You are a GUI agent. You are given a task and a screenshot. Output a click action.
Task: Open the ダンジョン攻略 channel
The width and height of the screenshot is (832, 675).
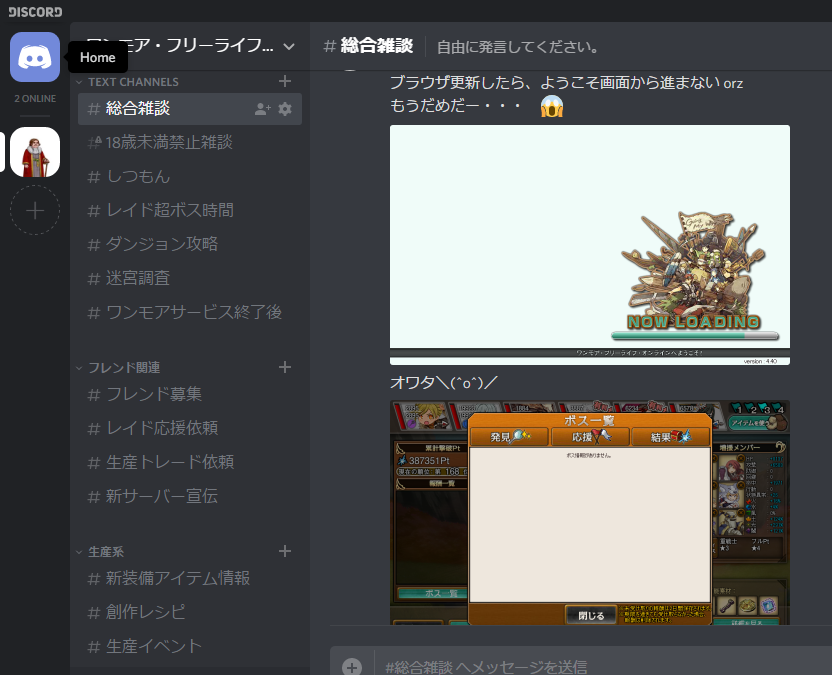click(190, 244)
